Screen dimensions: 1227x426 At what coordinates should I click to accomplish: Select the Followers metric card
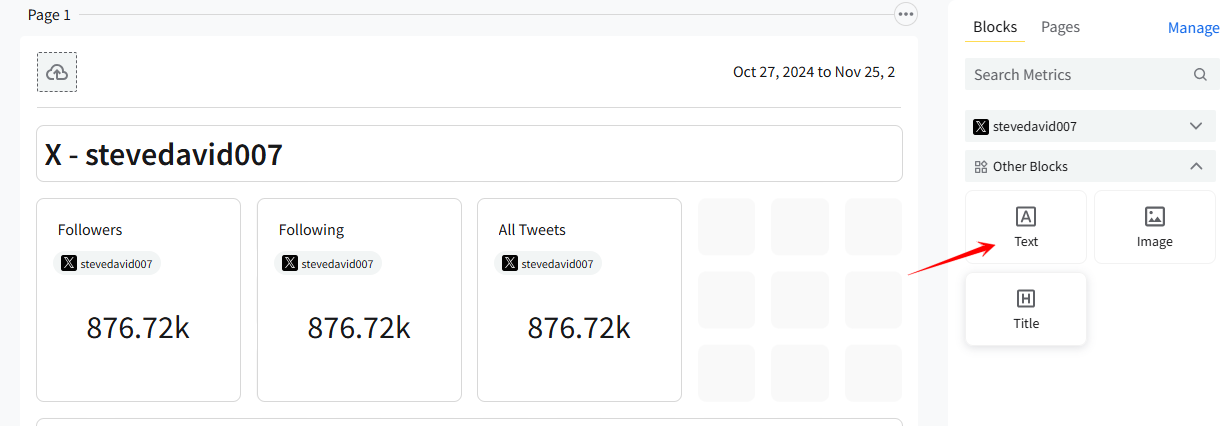(x=138, y=300)
